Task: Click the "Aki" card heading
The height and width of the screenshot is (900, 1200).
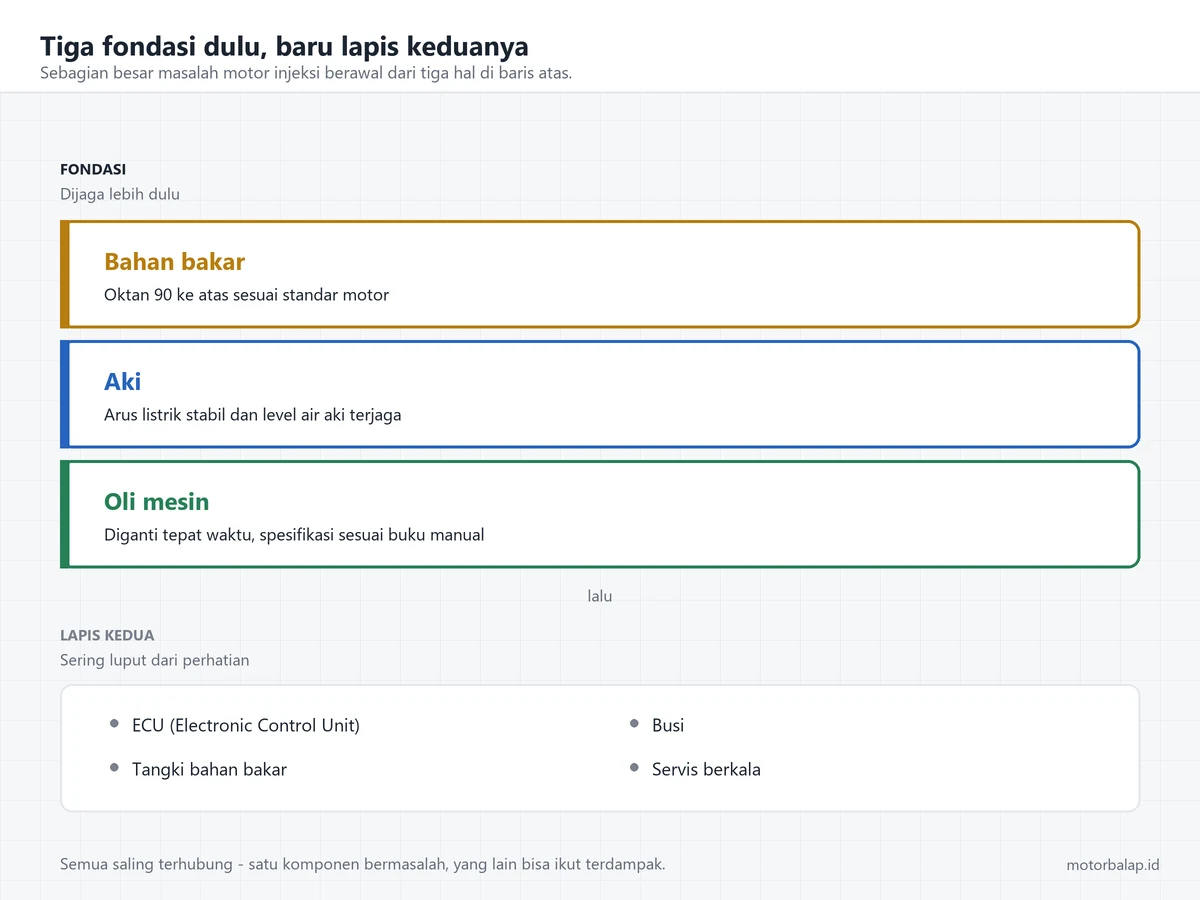Action: [122, 382]
